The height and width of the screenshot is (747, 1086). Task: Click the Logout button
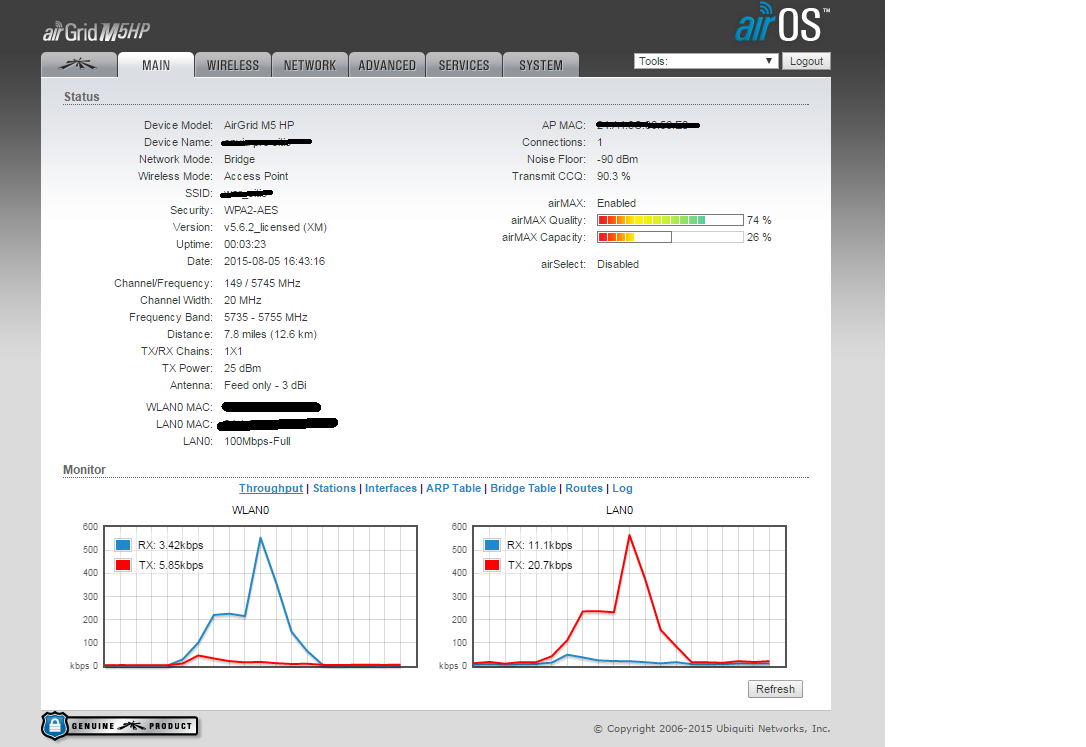click(806, 61)
